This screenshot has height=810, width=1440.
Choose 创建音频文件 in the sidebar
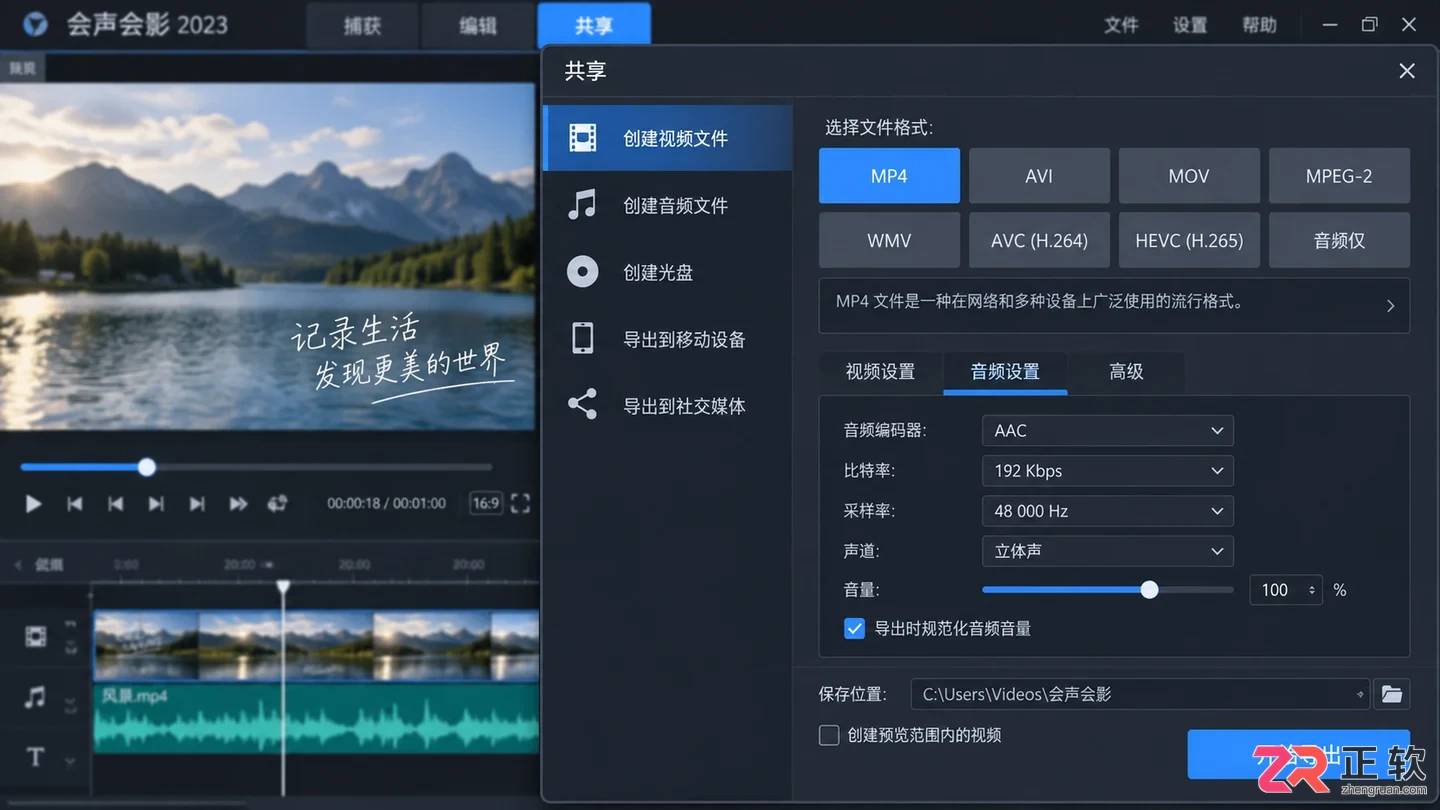(667, 205)
